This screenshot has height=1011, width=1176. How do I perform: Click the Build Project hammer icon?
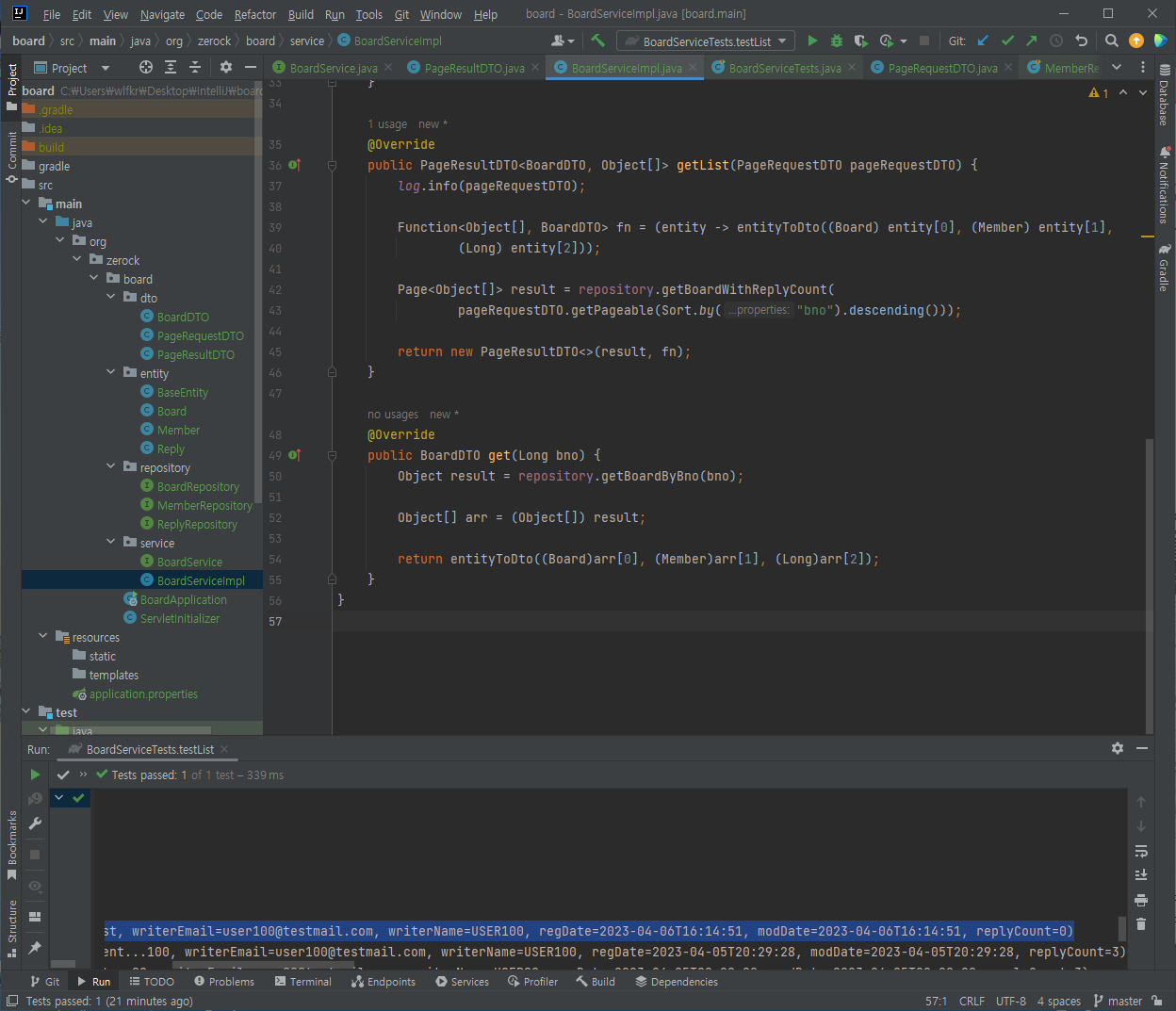[597, 41]
